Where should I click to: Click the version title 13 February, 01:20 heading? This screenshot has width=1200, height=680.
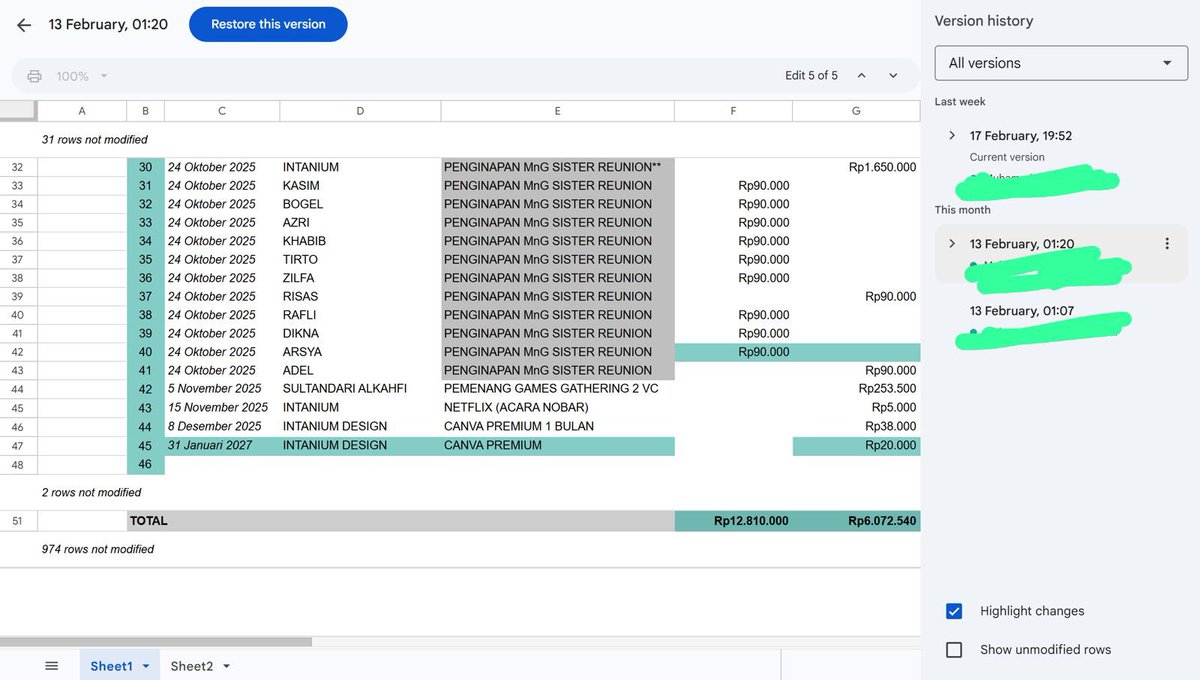(108, 25)
